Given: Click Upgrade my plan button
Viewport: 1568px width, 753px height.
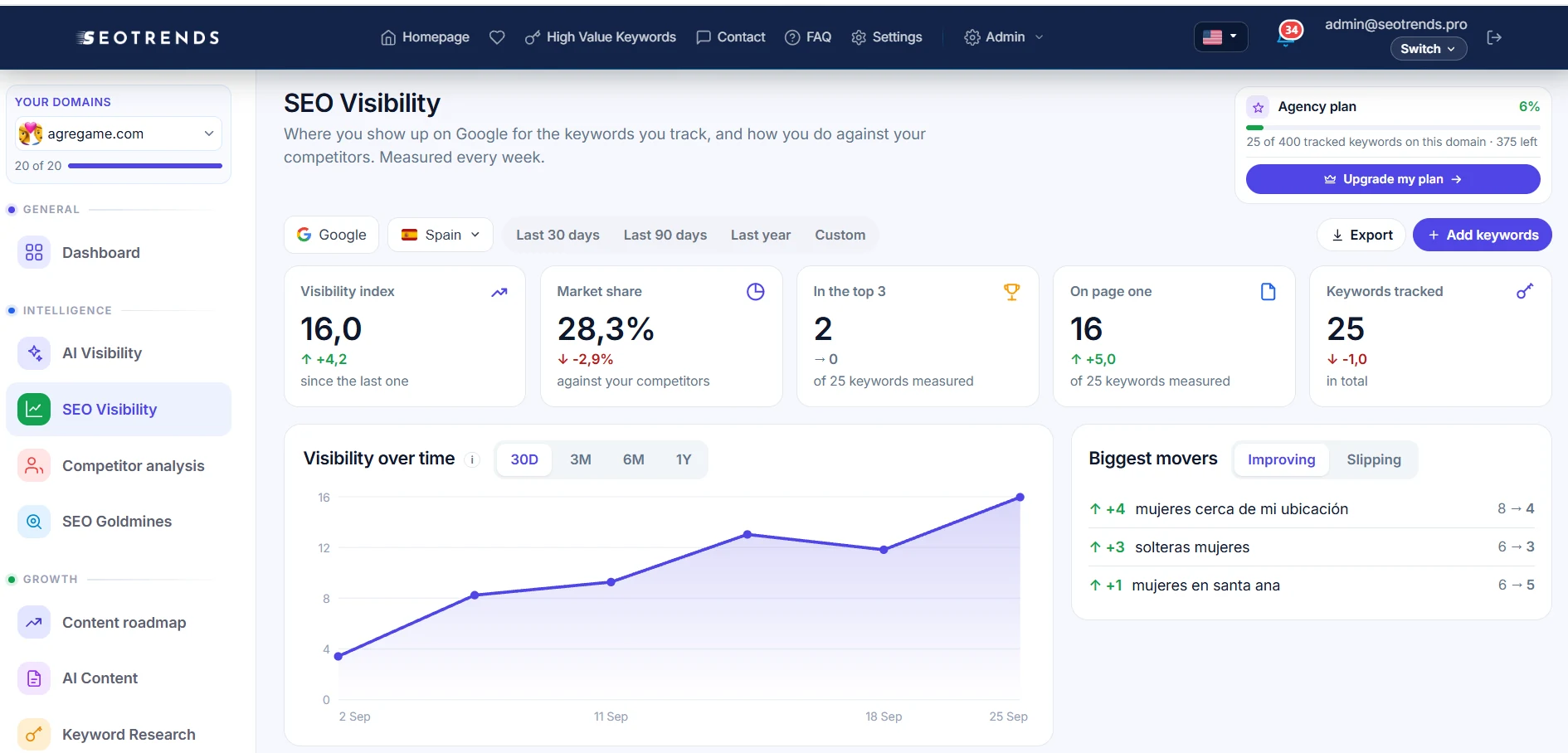Looking at the screenshot, I should tap(1393, 179).
